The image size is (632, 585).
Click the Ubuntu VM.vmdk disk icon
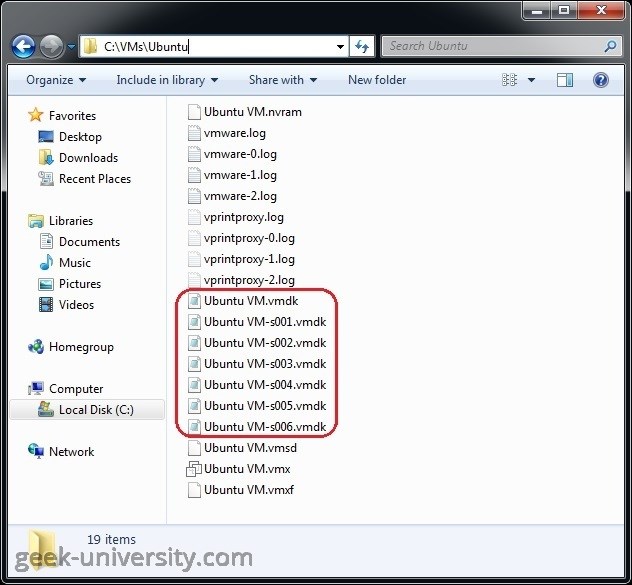point(194,301)
